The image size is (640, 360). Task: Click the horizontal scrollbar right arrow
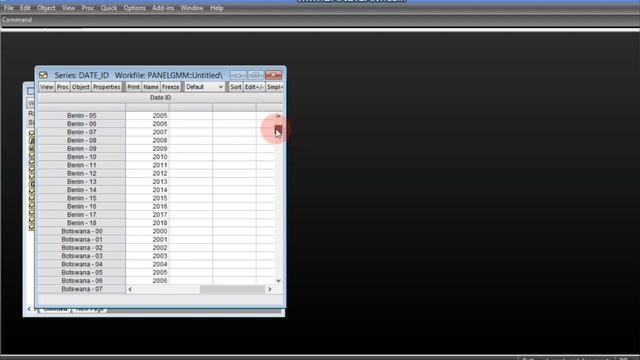pyautogui.click(x=269, y=289)
